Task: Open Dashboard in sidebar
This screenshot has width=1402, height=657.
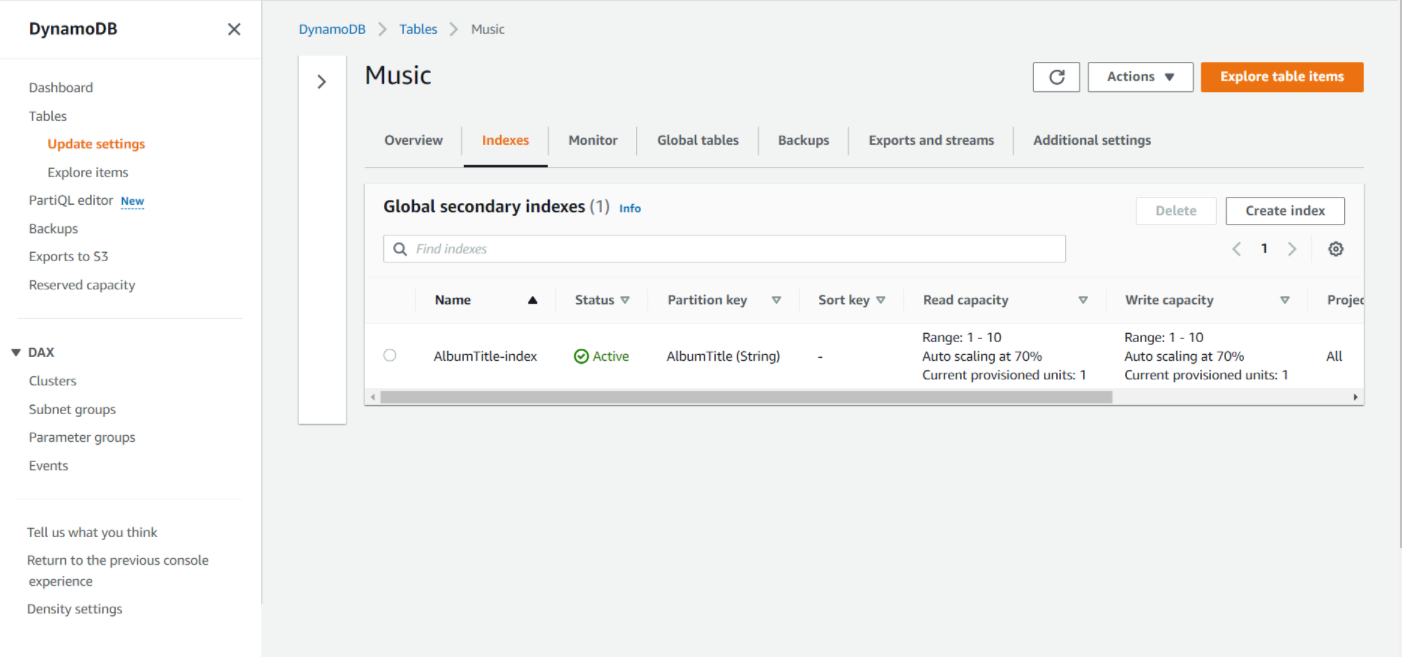Action: tap(61, 88)
